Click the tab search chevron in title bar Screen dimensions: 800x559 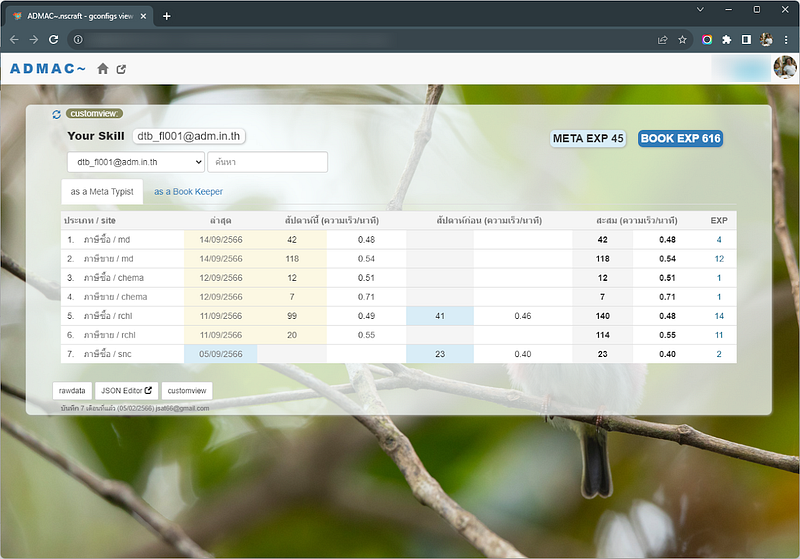(700, 9)
